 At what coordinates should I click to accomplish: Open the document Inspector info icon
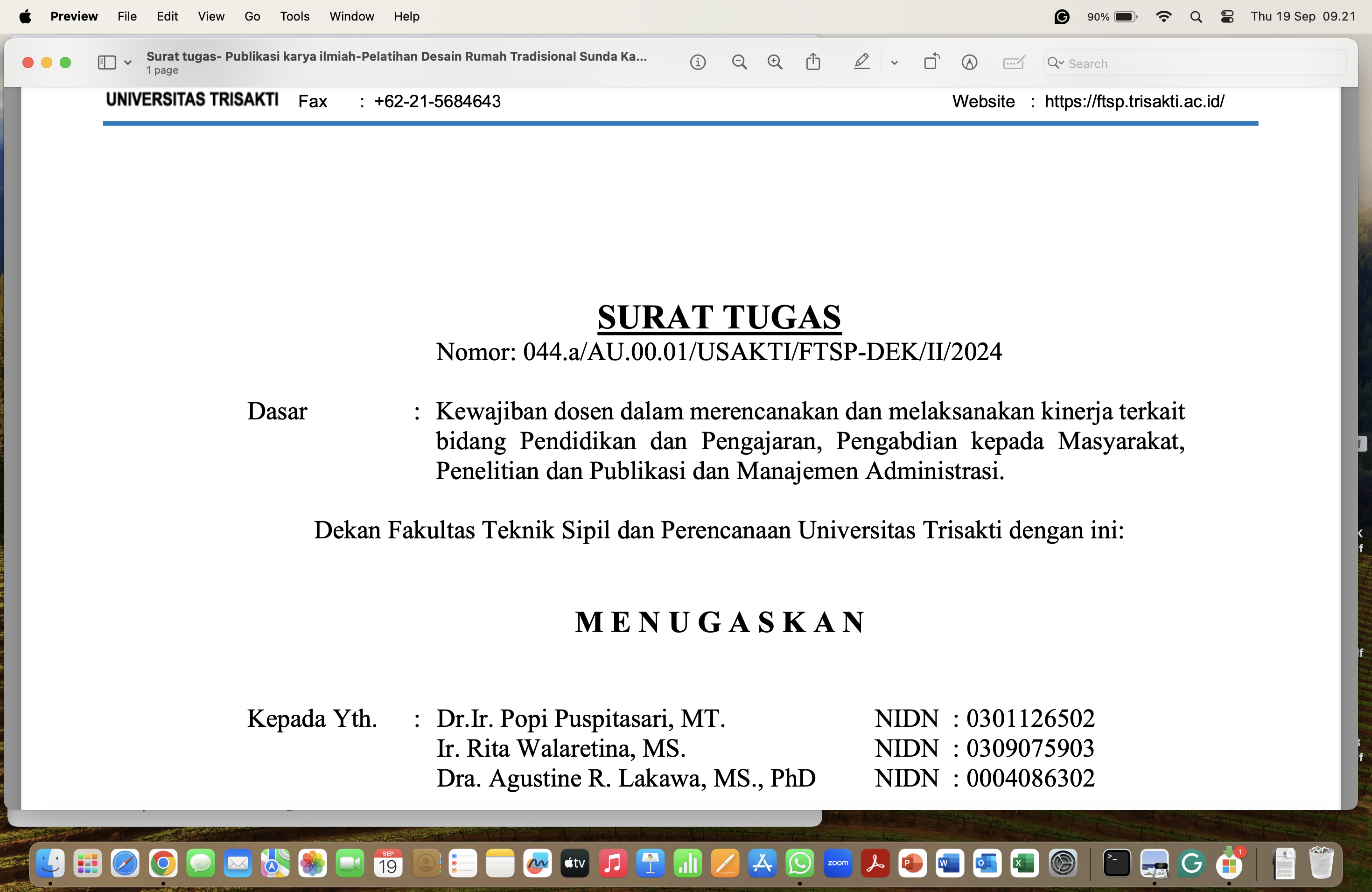(698, 62)
